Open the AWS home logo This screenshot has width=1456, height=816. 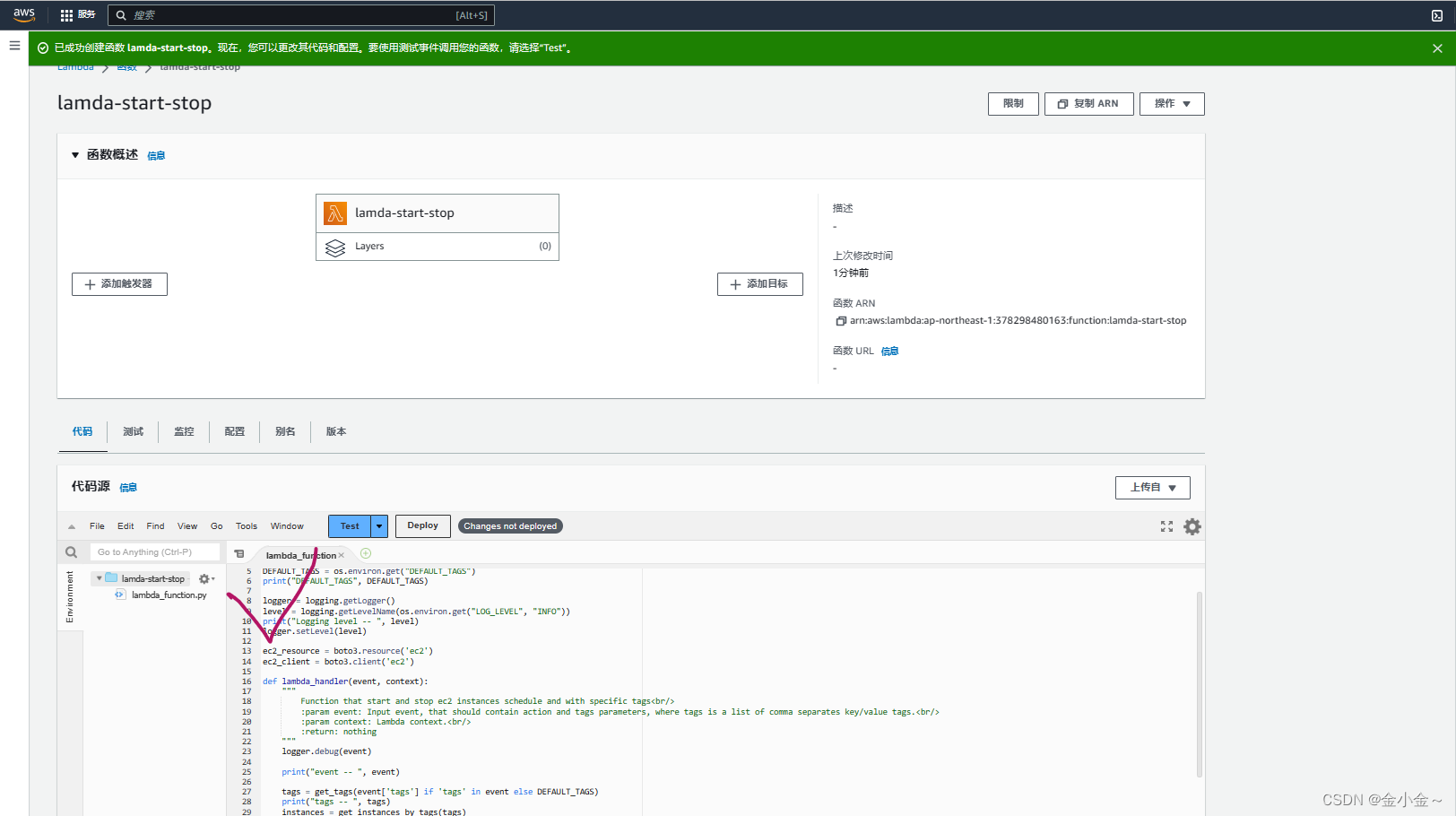(24, 14)
